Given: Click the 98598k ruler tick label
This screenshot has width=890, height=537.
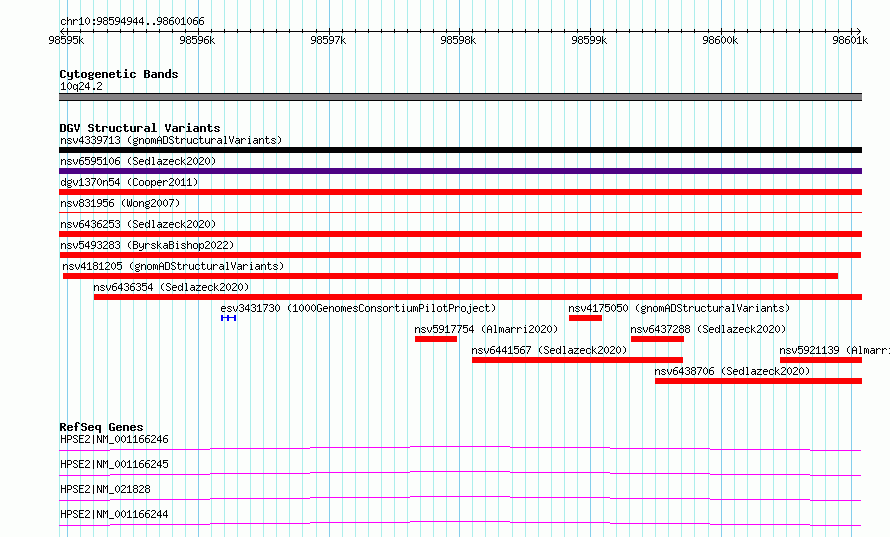Looking at the screenshot, I should 458,40.
